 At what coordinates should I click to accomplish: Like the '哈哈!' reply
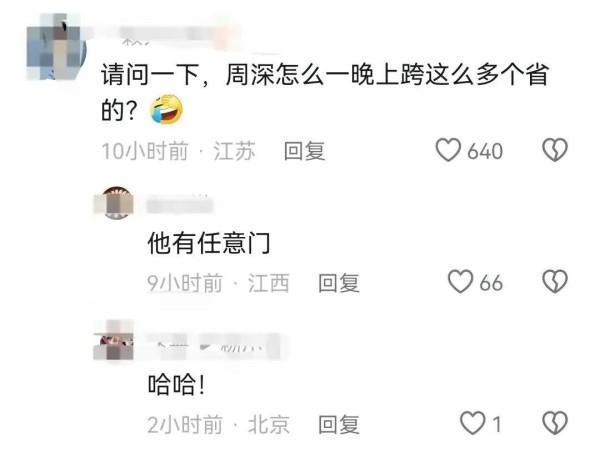coord(473,423)
